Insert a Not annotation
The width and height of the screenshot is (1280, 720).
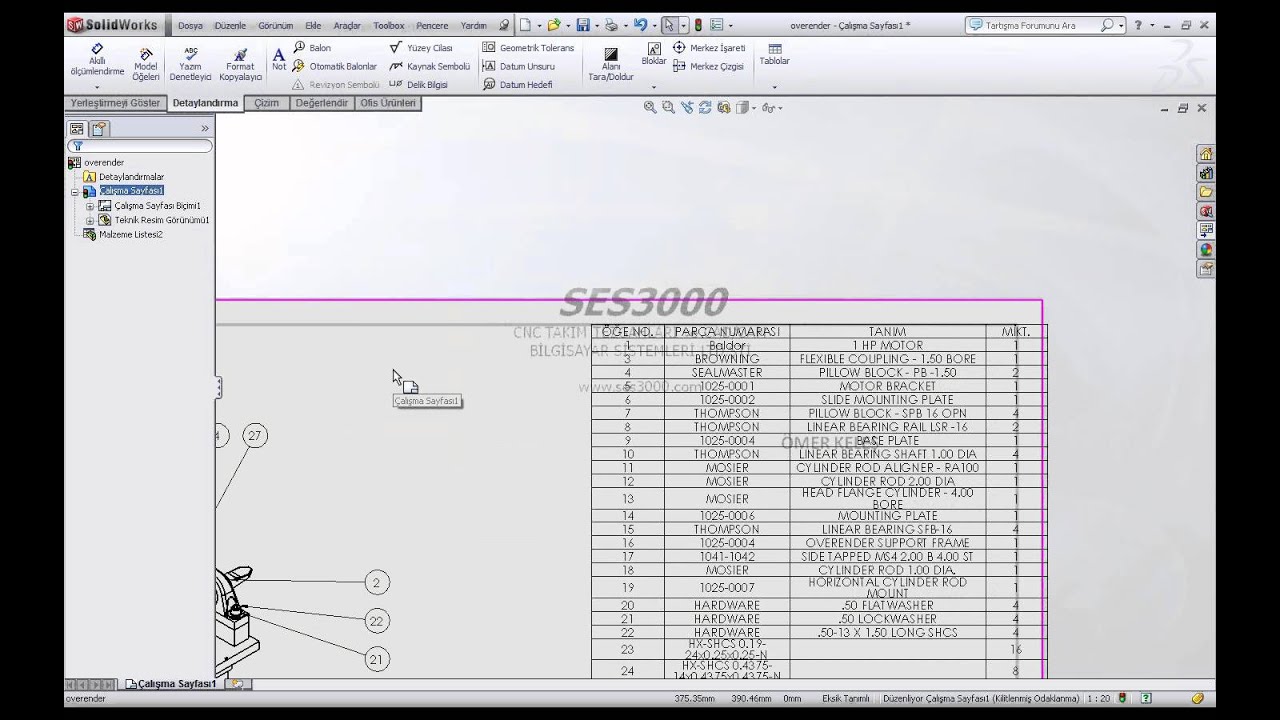coord(279,59)
